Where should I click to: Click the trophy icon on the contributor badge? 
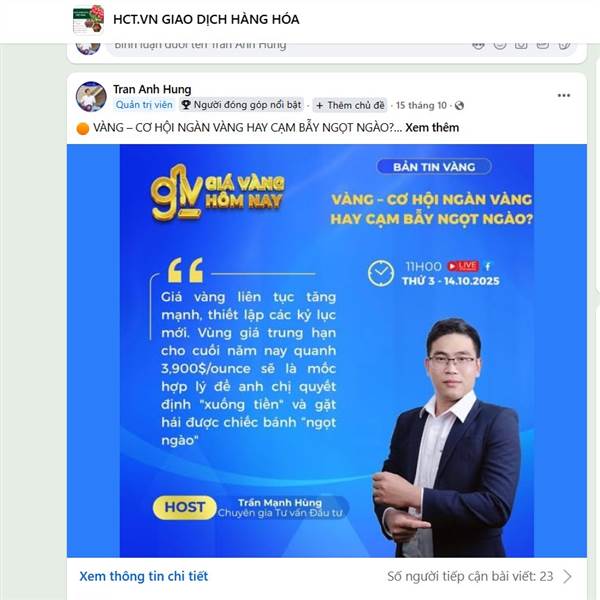click(x=186, y=105)
